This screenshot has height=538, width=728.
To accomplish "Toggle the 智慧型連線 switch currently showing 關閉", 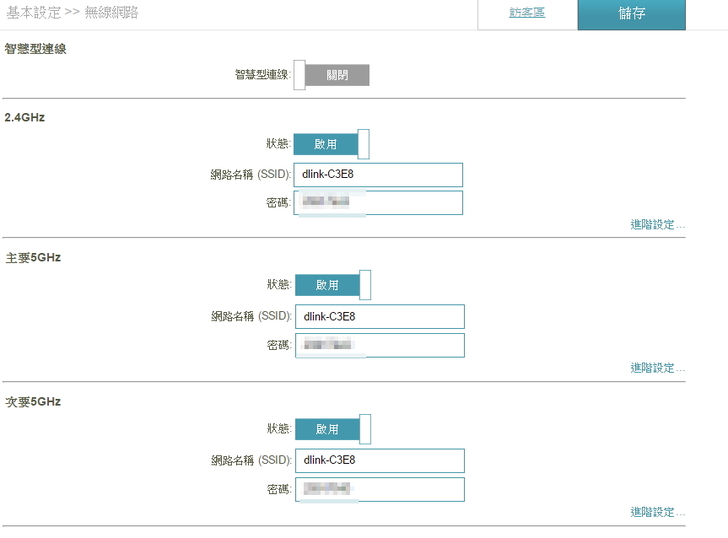I will coord(331,75).
